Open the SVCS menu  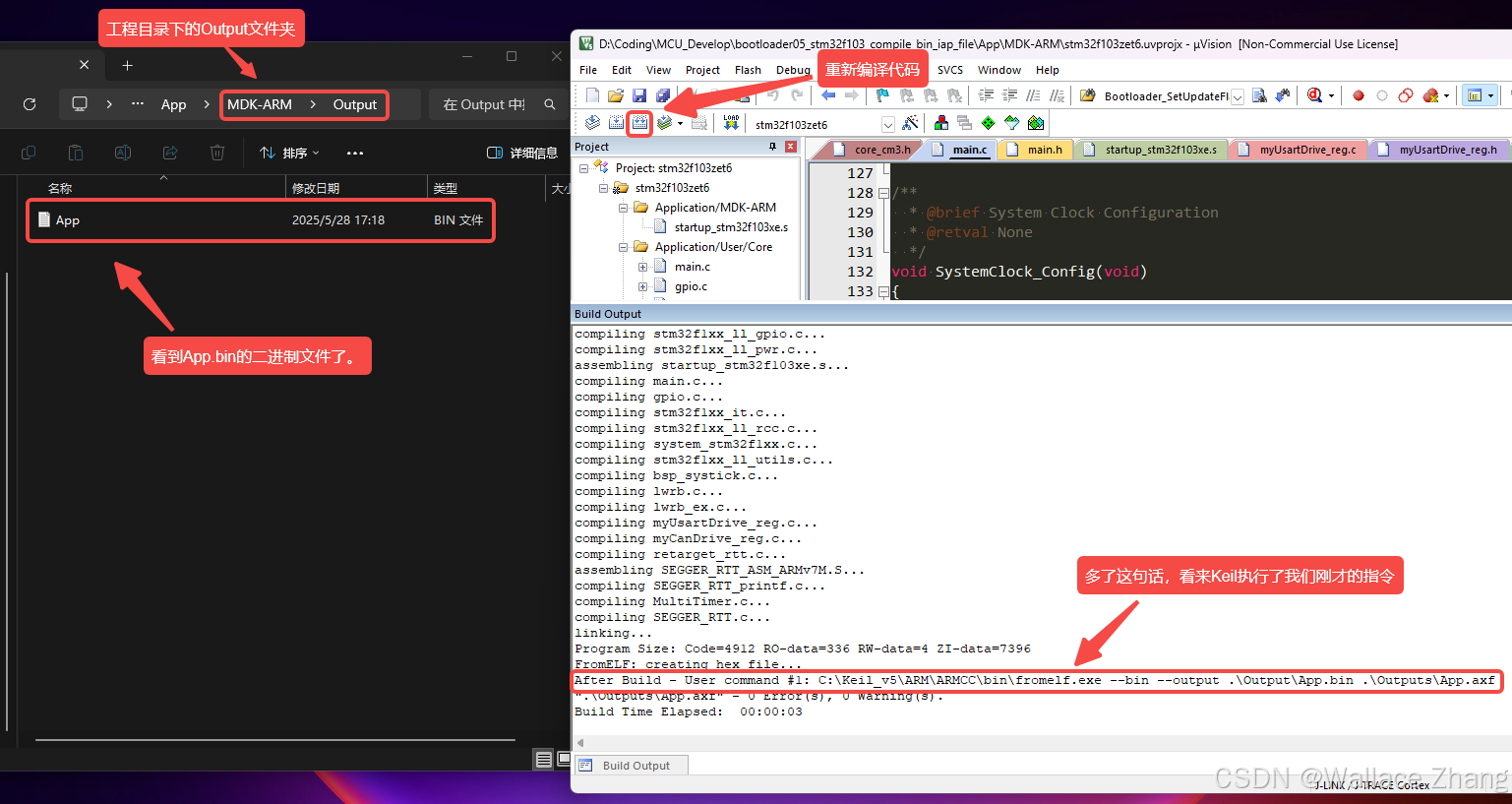click(950, 70)
